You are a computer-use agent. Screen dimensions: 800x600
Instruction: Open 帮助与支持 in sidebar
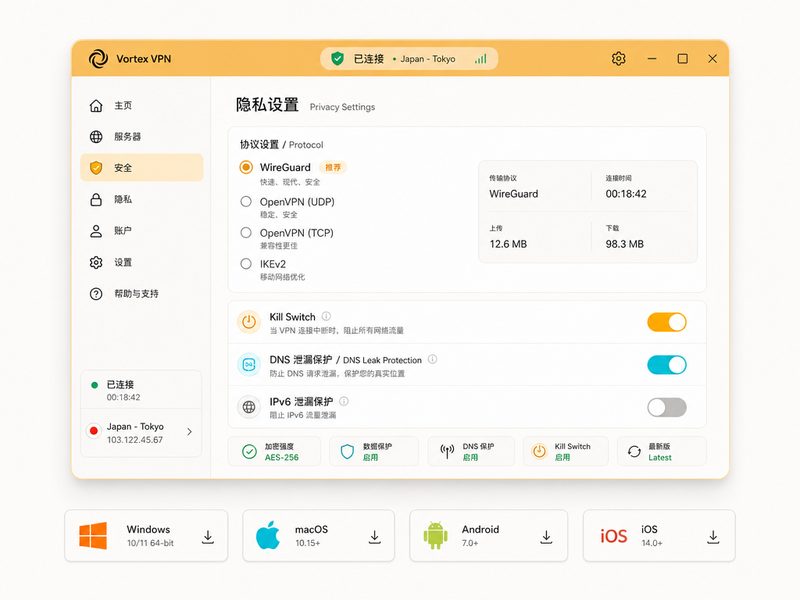[x=141, y=294]
